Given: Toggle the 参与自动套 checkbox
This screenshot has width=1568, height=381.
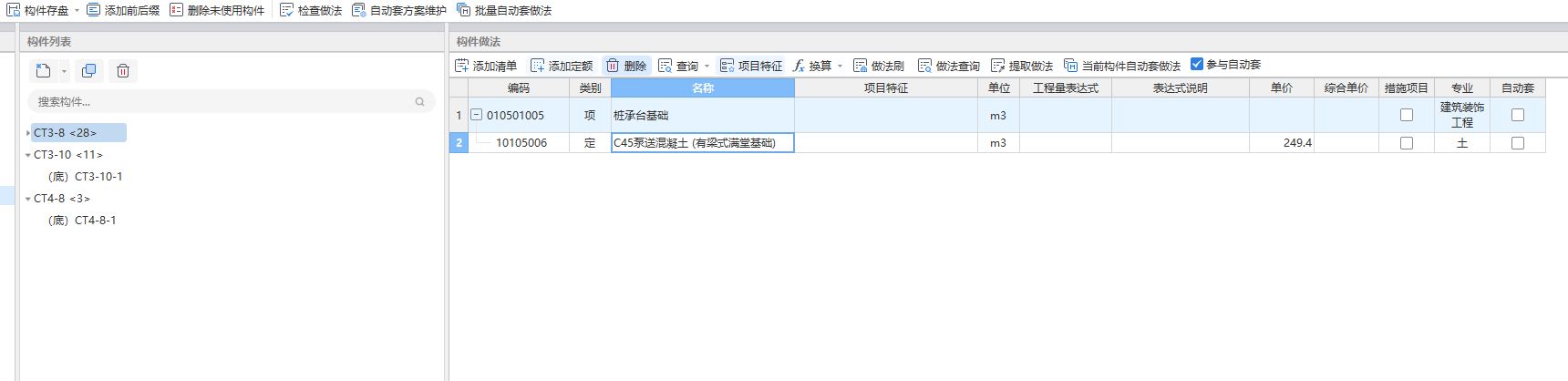Looking at the screenshot, I should point(1197,64).
